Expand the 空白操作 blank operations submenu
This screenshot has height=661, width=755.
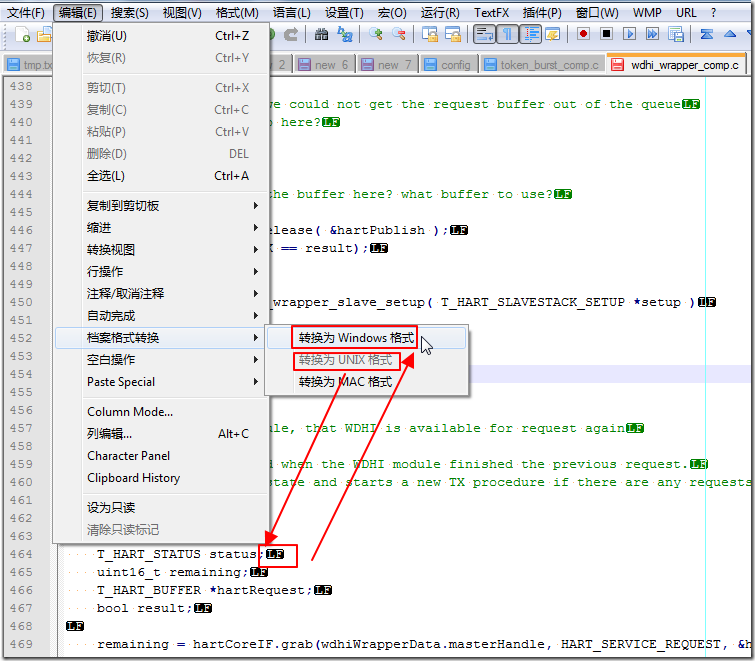click(162, 360)
